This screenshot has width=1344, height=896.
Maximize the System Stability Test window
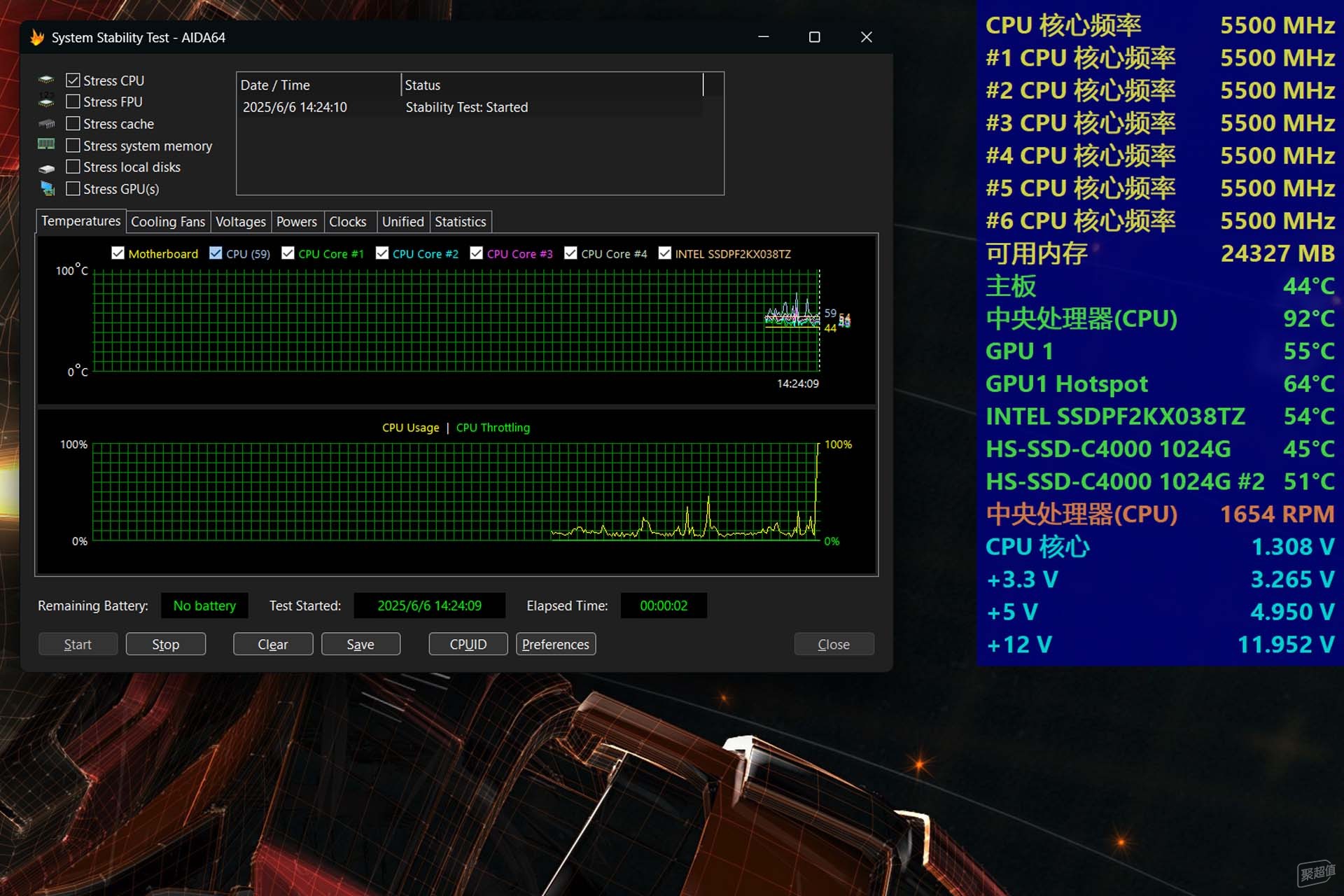pyautogui.click(x=814, y=37)
